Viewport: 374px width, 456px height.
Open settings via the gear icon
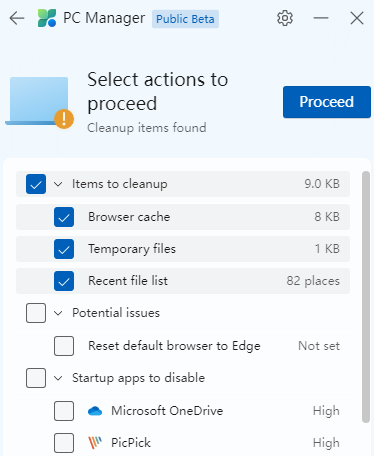point(285,18)
